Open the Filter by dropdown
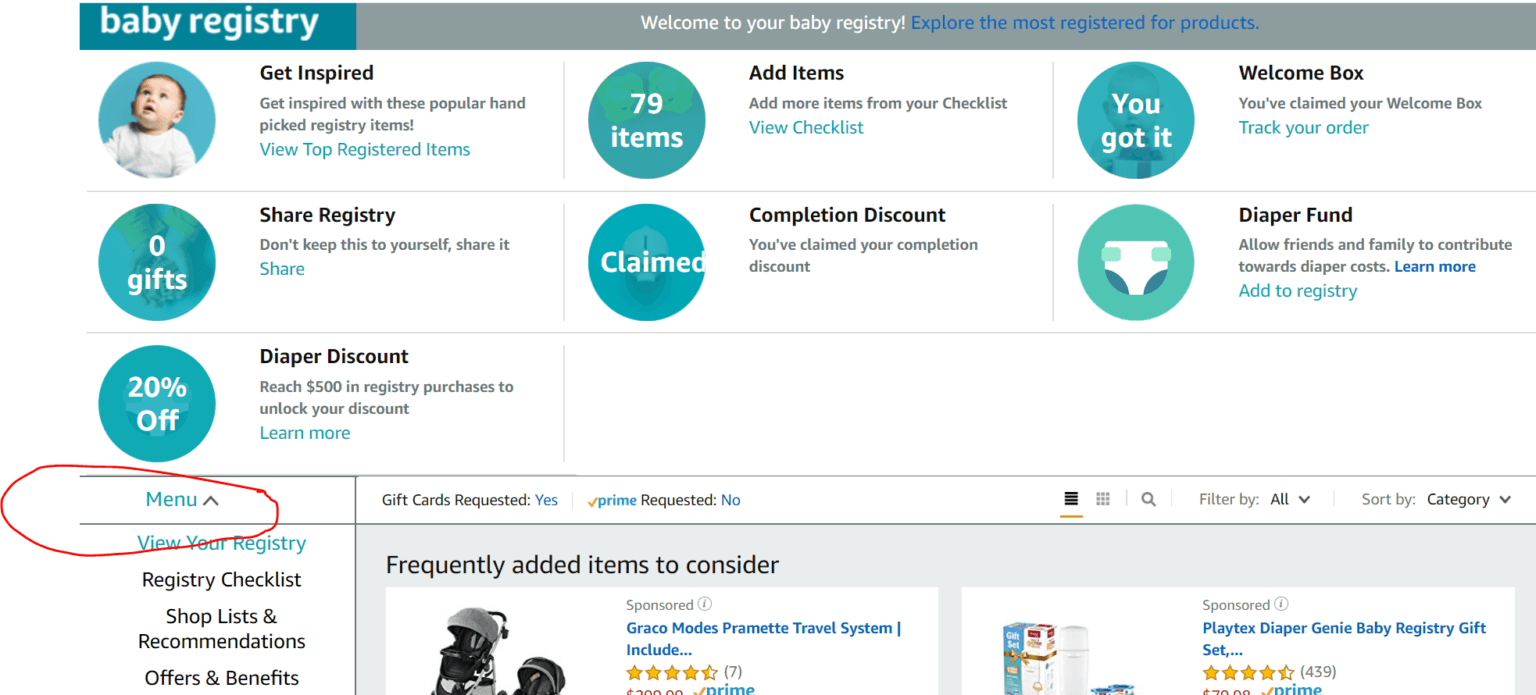 pyautogui.click(x=1290, y=498)
